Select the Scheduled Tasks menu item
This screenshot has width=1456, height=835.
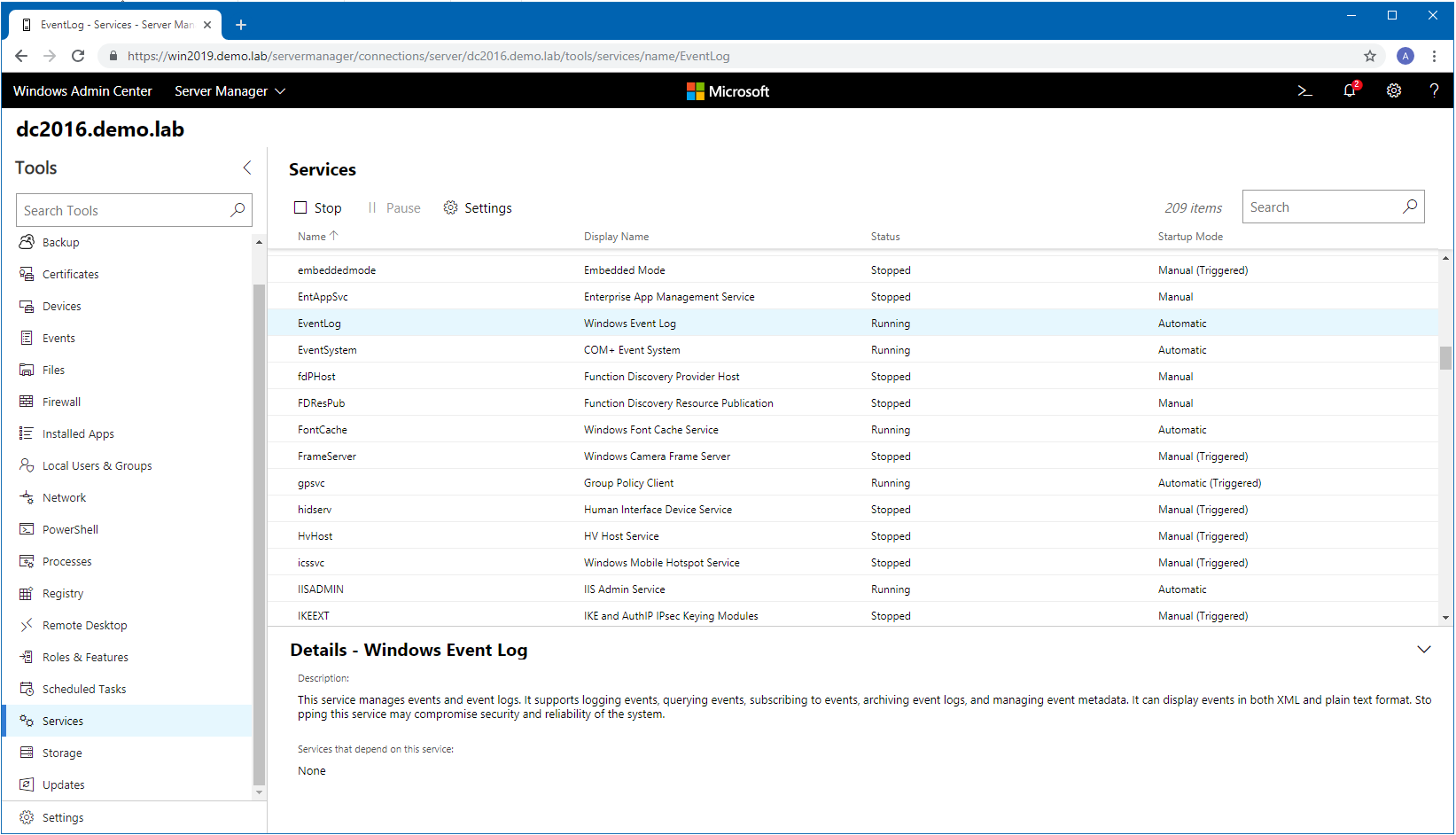click(x=84, y=689)
